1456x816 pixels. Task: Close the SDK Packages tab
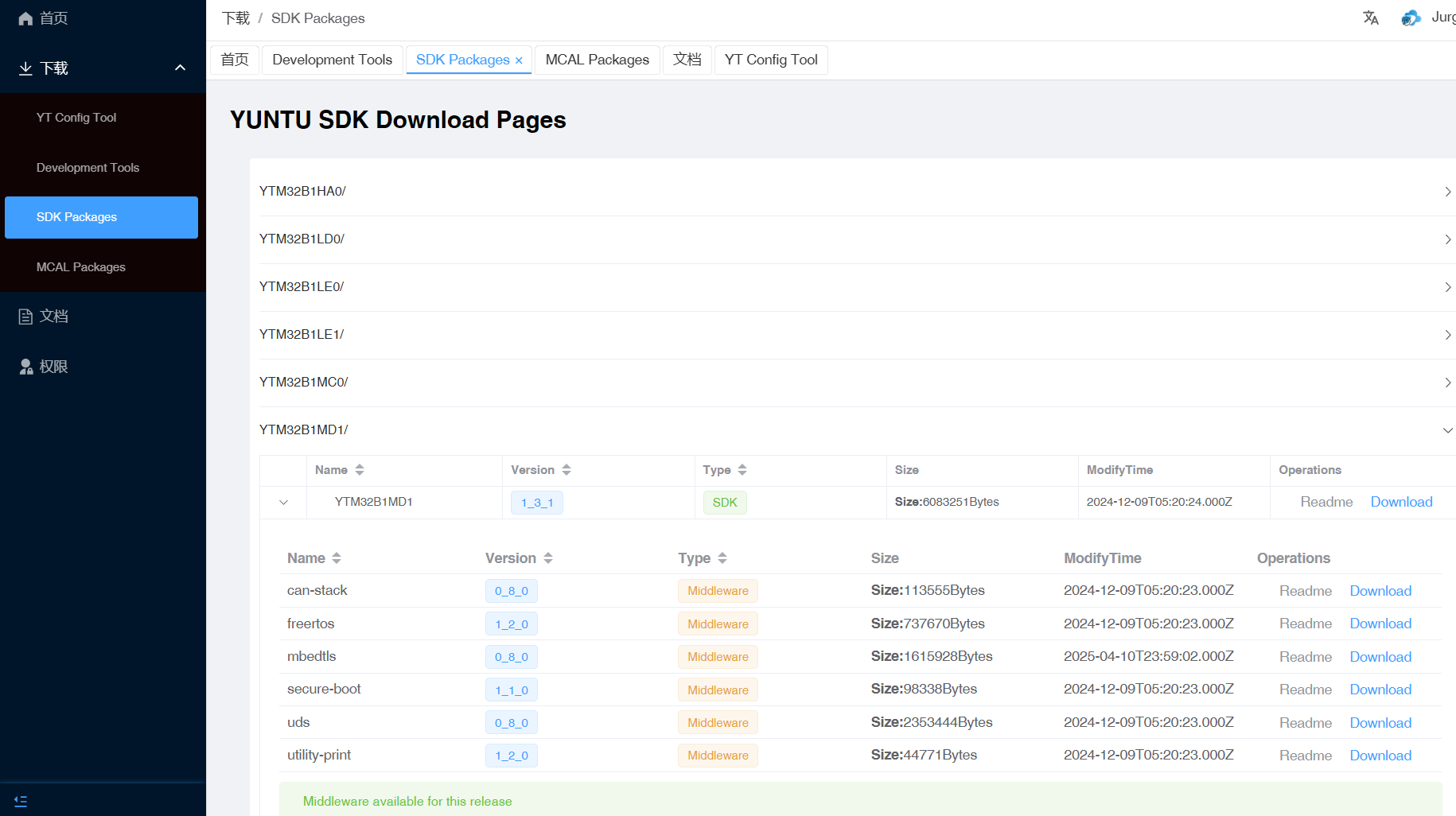click(x=519, y=60)
